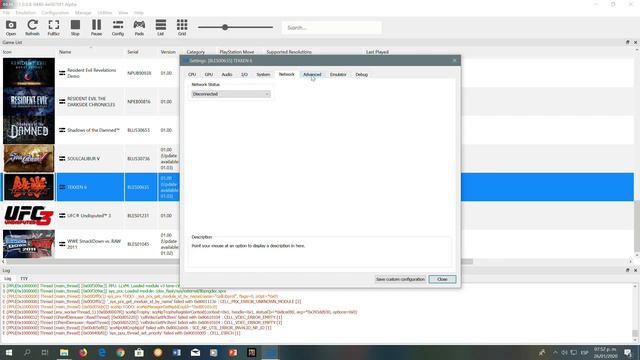
Task: Pause emulation with the Pause icon
Action: (96, 27)
